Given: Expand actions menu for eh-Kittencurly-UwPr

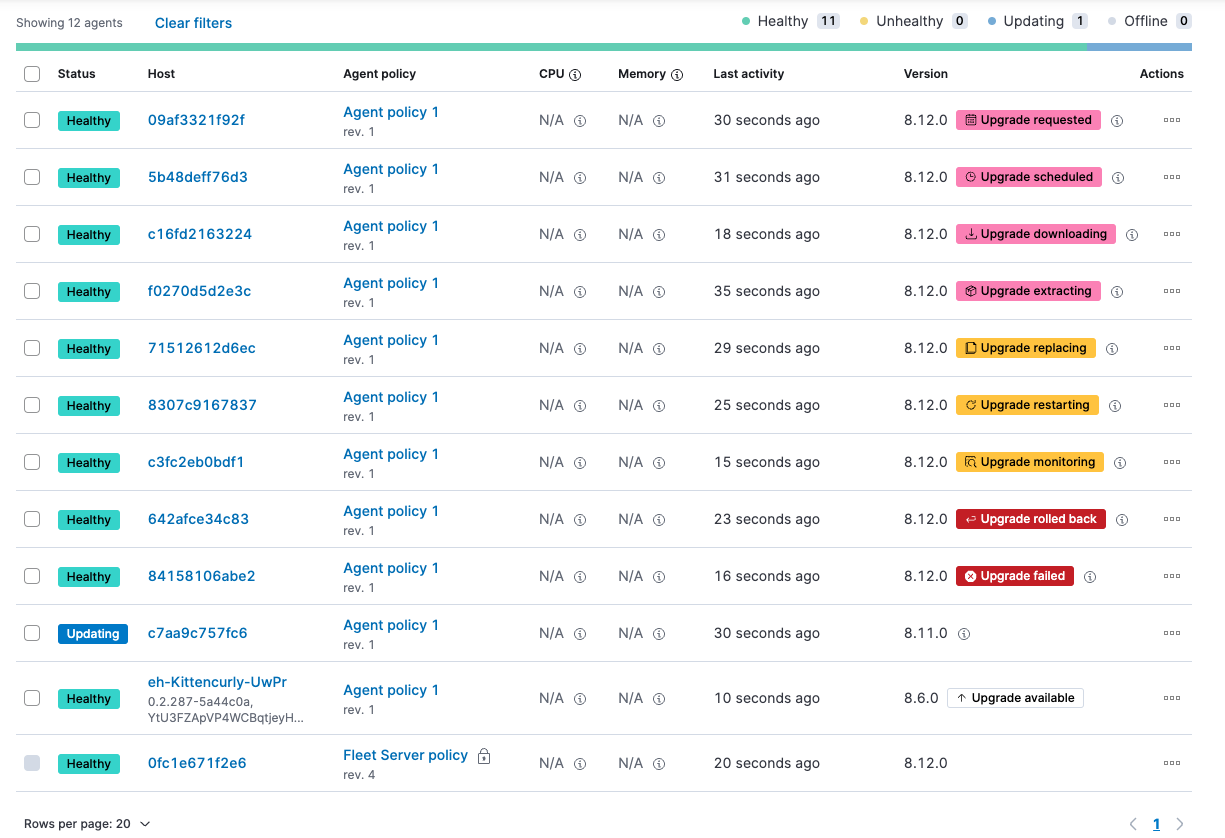Looking at the screenshot, I should [1171, 698].
